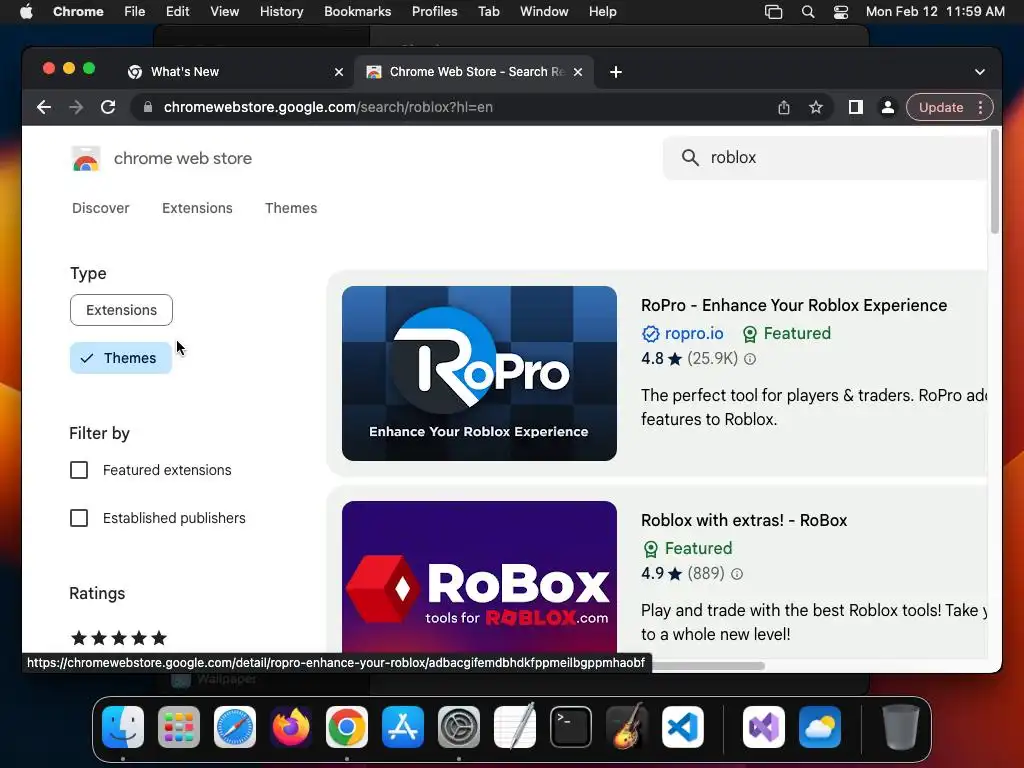Open the File menu
Viewport: 1024px width, 768px height.
point(135,12)
